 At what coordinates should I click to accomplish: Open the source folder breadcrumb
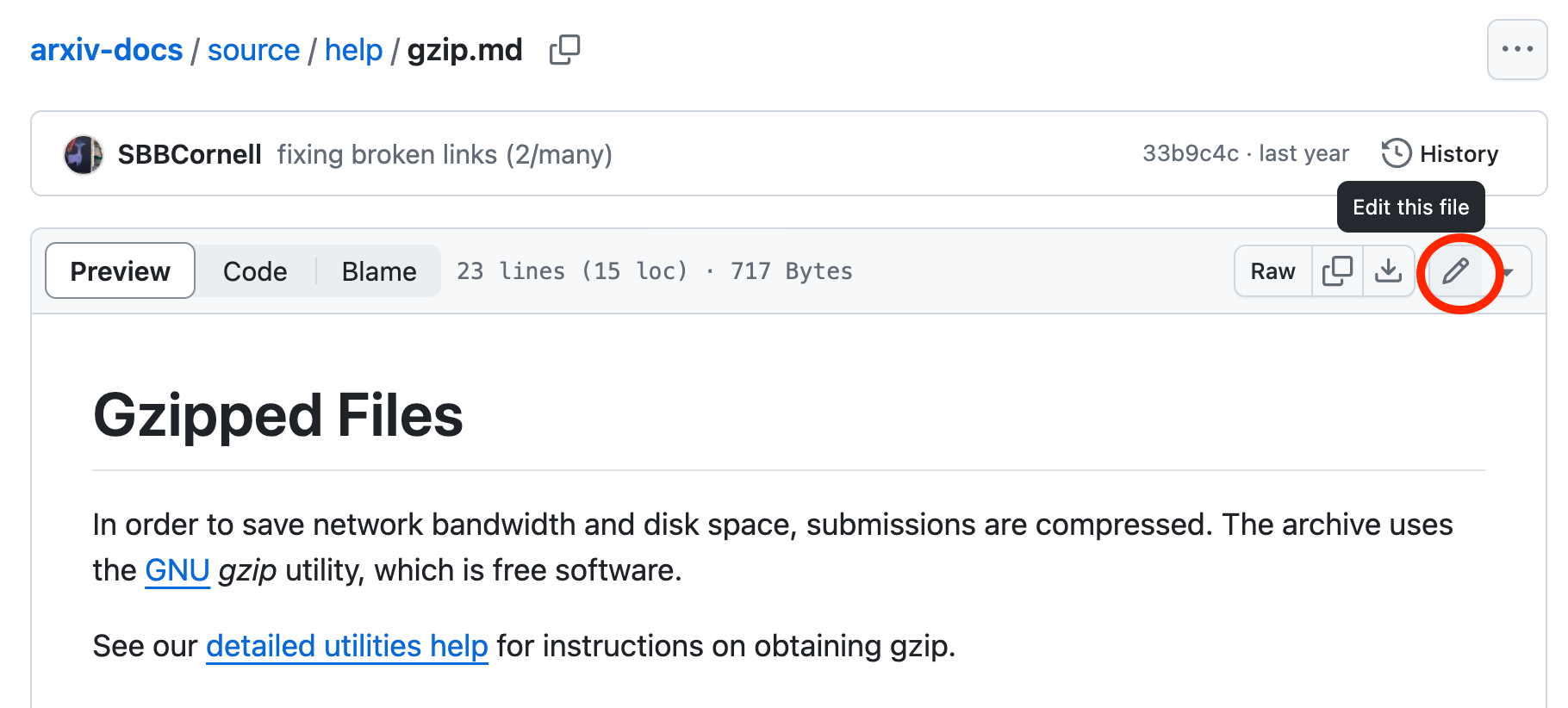[254, 50]
